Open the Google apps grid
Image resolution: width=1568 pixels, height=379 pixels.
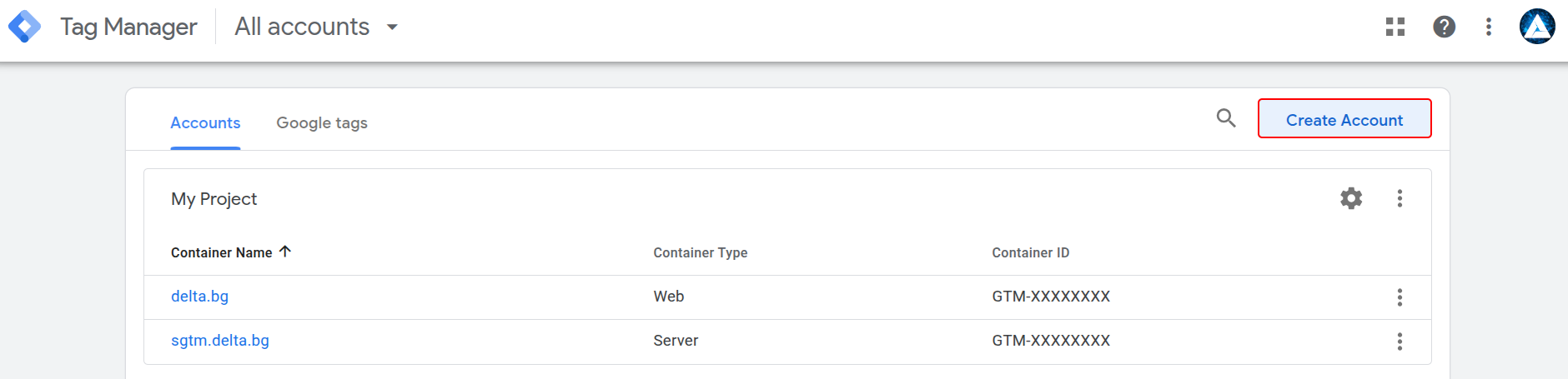[1395, 27]
